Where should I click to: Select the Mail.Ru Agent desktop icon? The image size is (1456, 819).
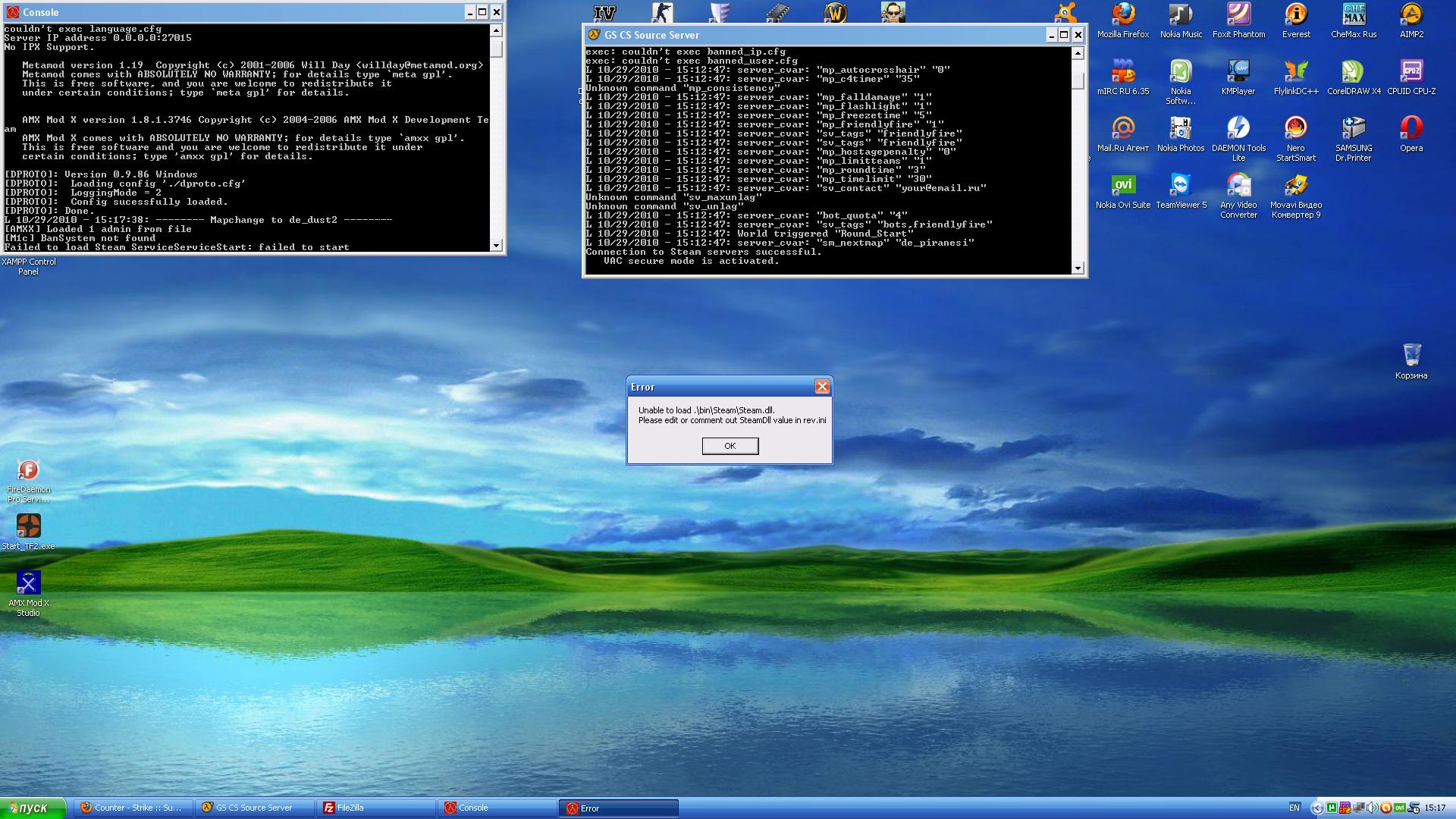pos(1123,134)
